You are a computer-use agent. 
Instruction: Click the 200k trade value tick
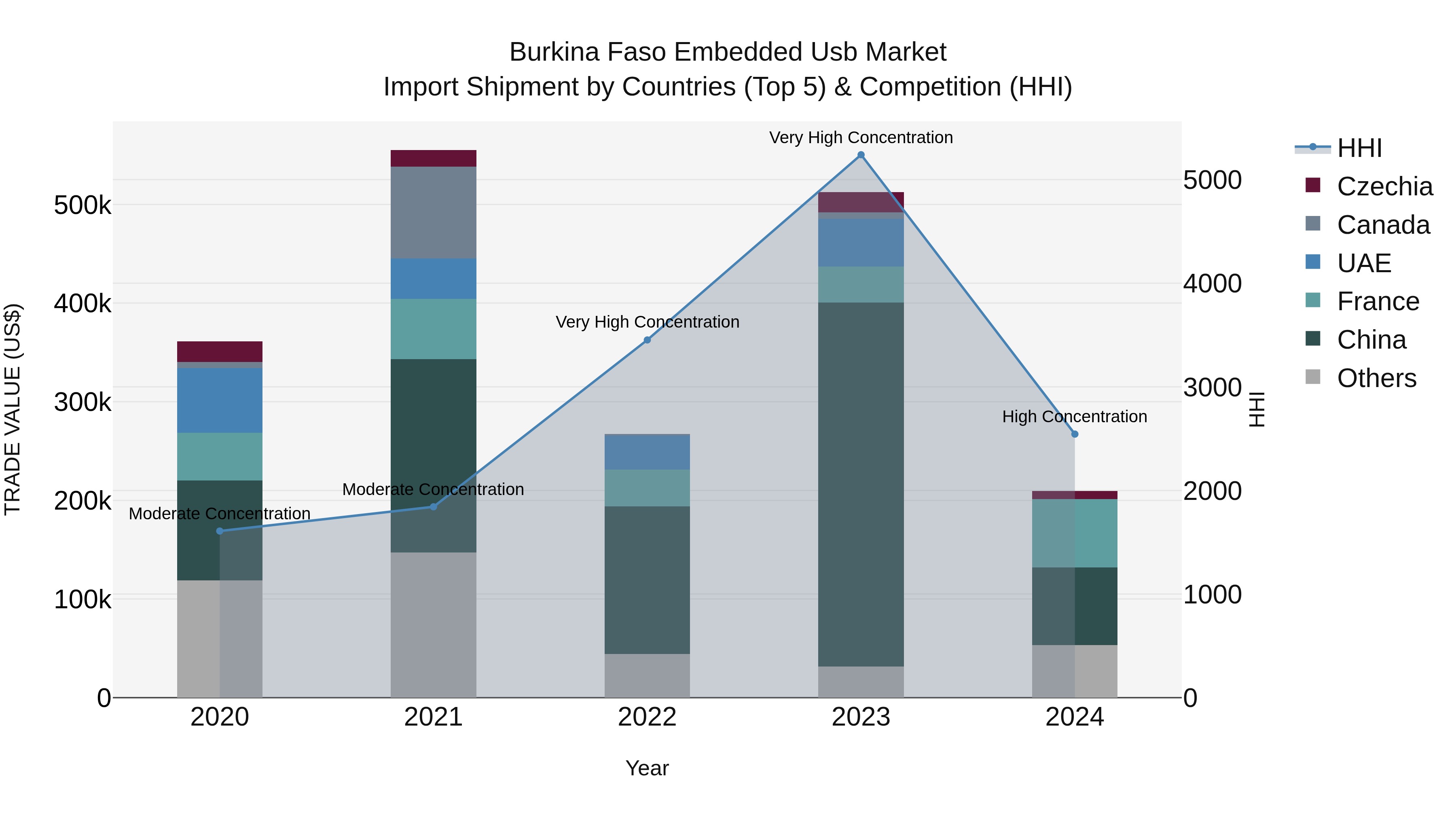pos(83,501)
